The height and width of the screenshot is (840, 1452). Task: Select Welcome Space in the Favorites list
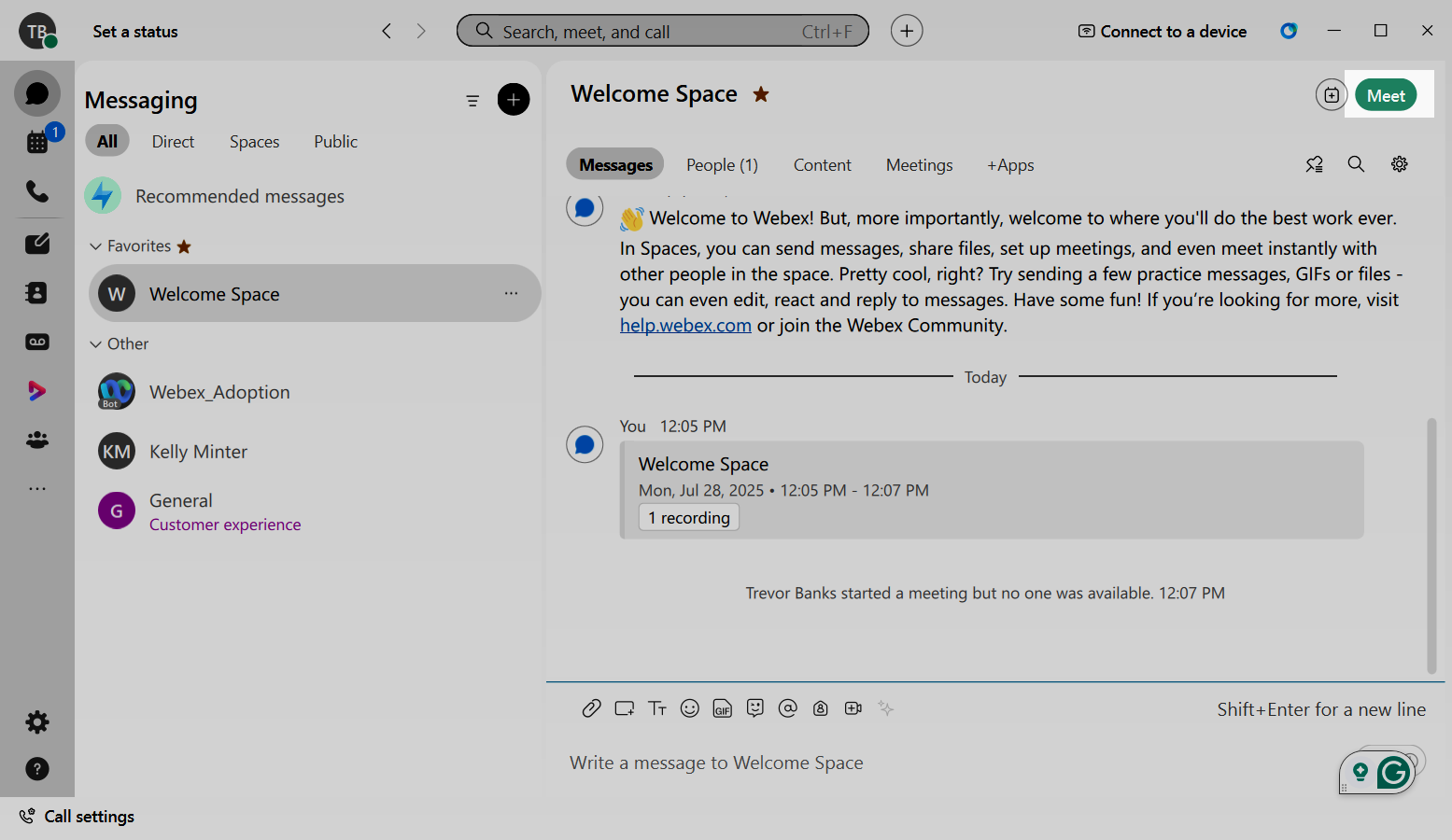tap(316, 293)
